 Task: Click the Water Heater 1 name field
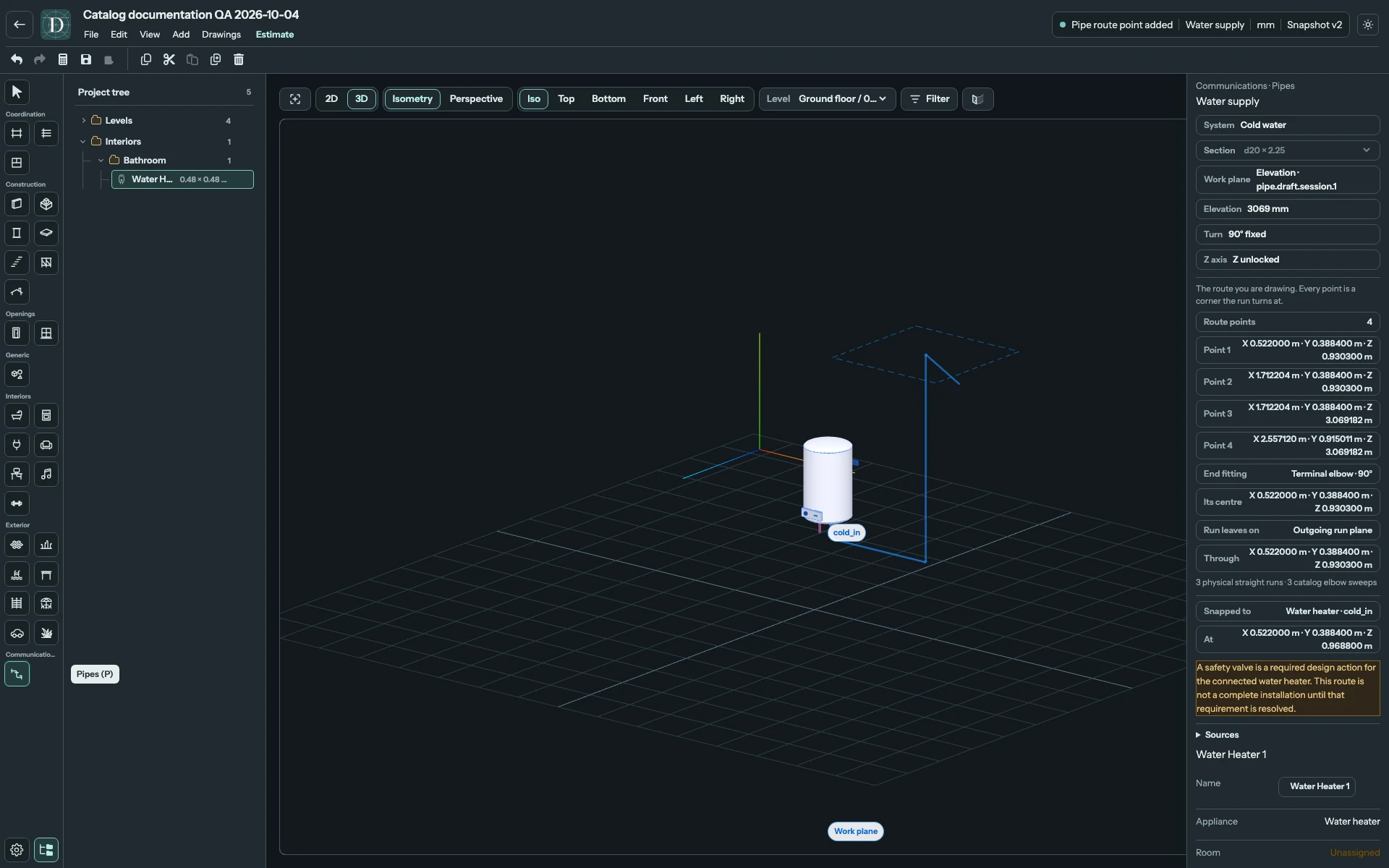click(x=1317, y=786)
